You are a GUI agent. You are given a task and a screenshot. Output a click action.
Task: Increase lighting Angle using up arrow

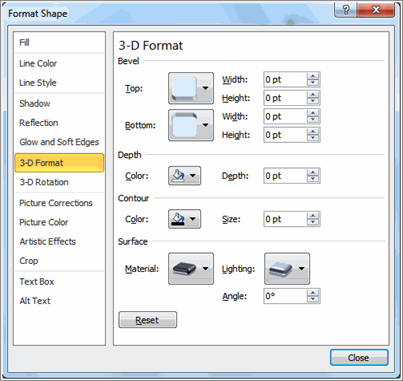(x=313, y=293)
